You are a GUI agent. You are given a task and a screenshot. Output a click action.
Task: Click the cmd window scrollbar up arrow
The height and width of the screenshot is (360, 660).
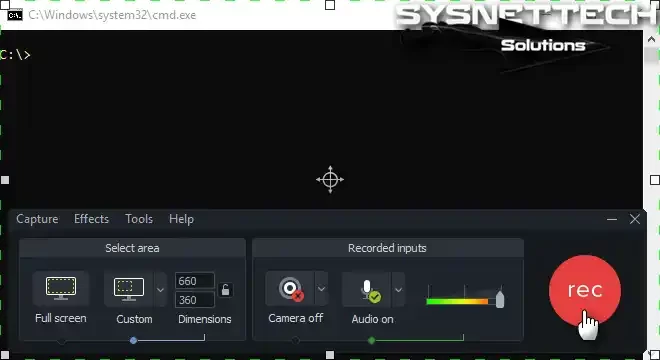[x=651, y=40]
